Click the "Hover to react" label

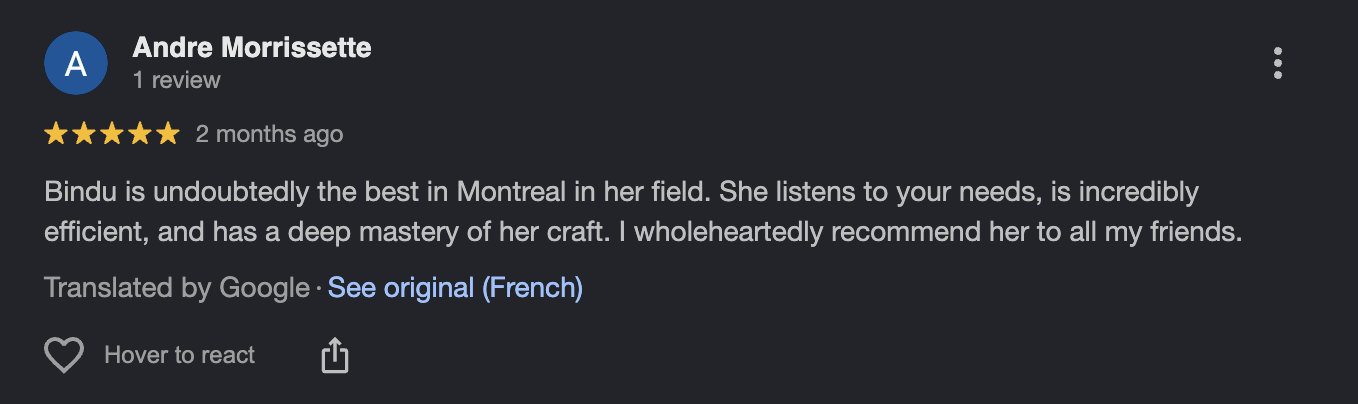point(179,355)
